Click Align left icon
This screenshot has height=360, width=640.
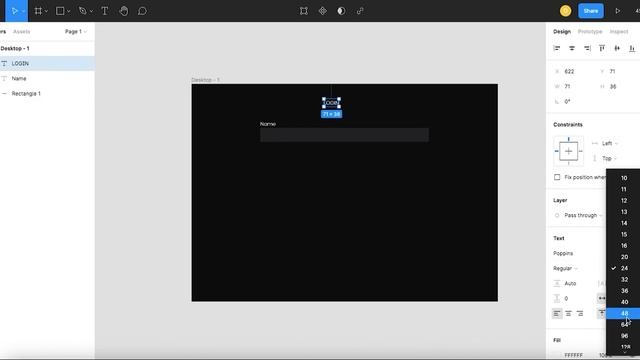(557, 48)
